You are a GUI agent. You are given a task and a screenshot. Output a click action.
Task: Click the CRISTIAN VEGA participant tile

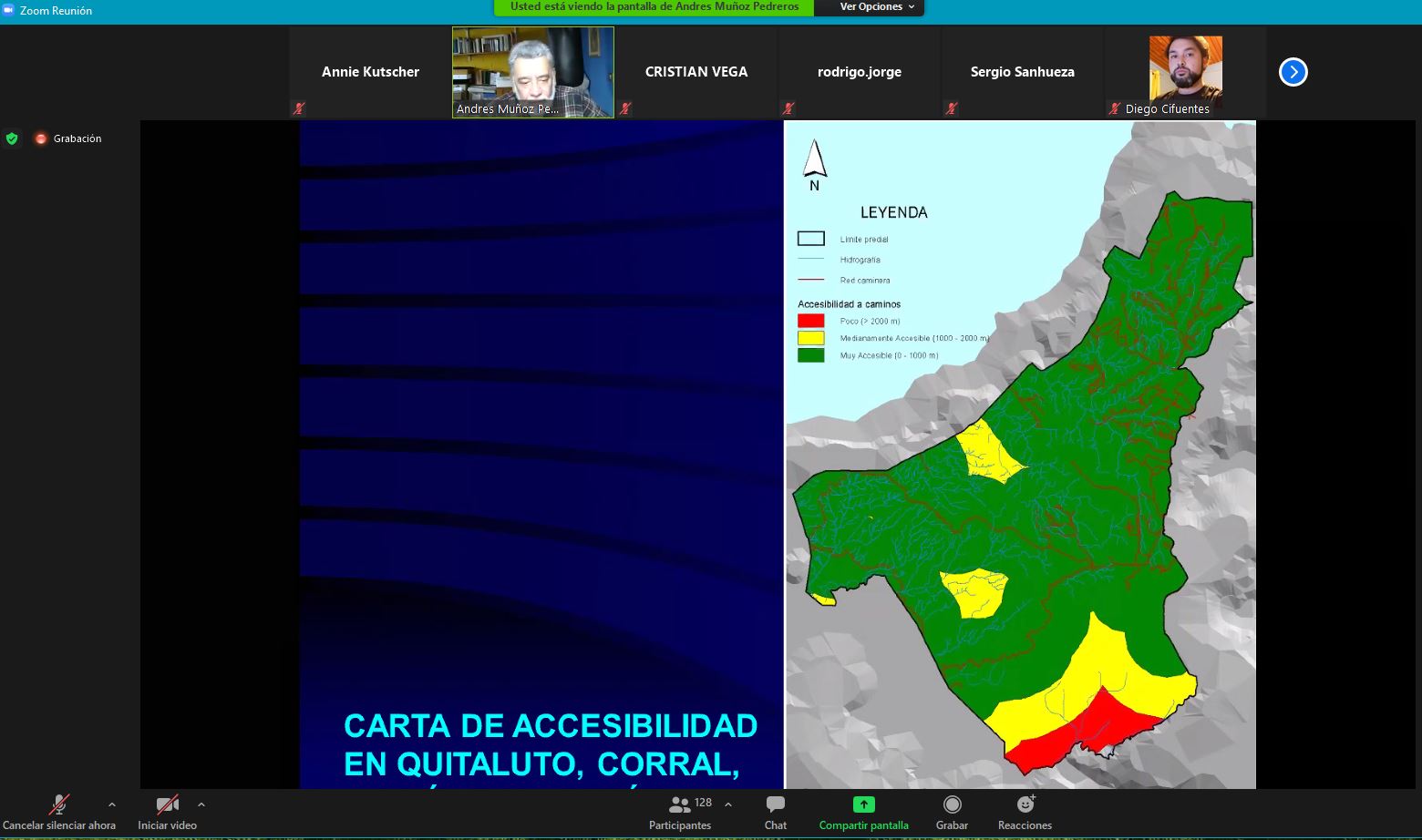click(696, 72)
